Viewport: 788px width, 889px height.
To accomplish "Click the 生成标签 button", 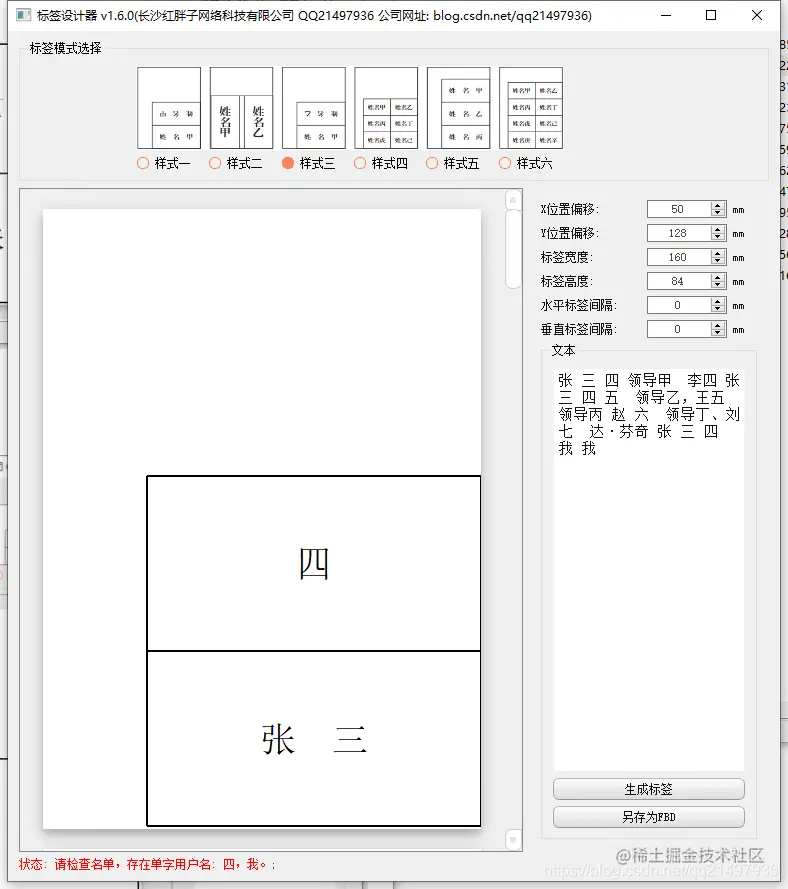I will (x=649, y=789).
